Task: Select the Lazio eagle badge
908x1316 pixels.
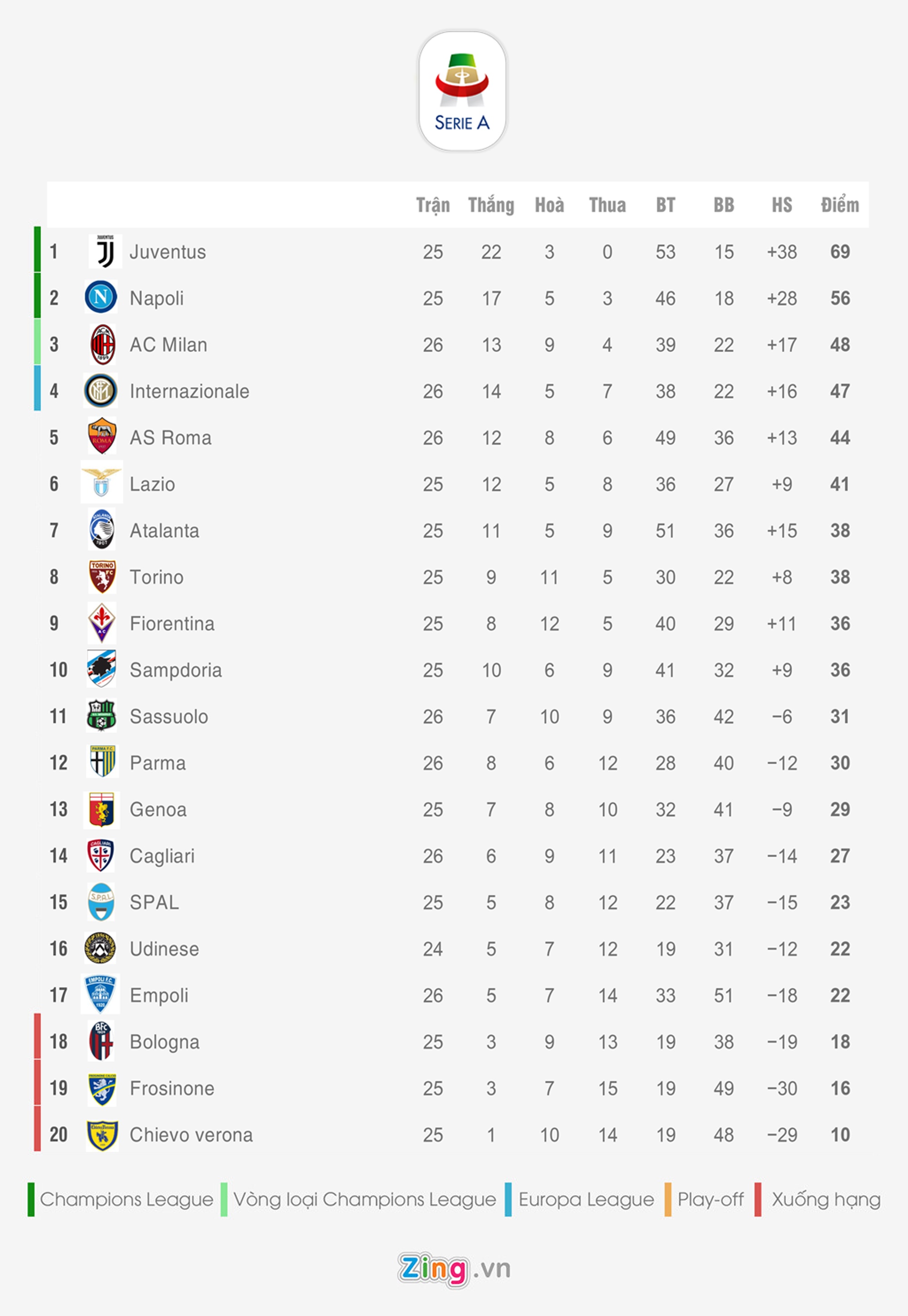Action: point(101,483)
